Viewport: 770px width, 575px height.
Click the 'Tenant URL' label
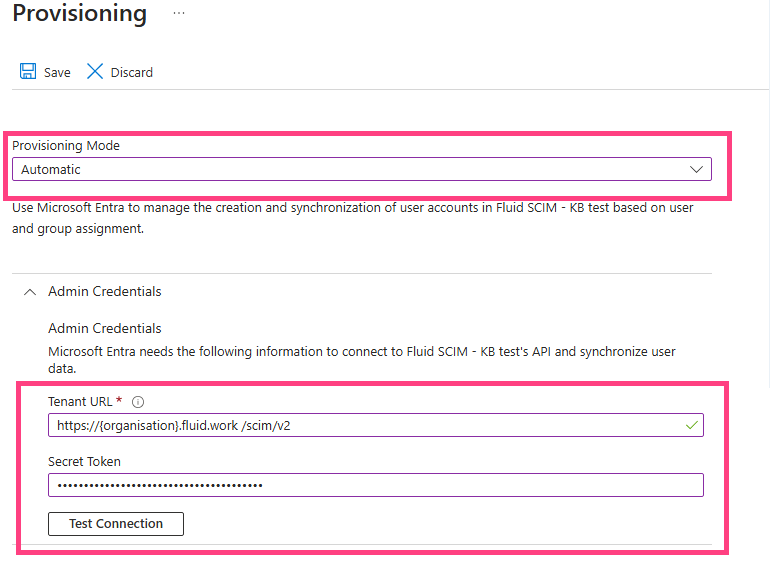point(81,402)
